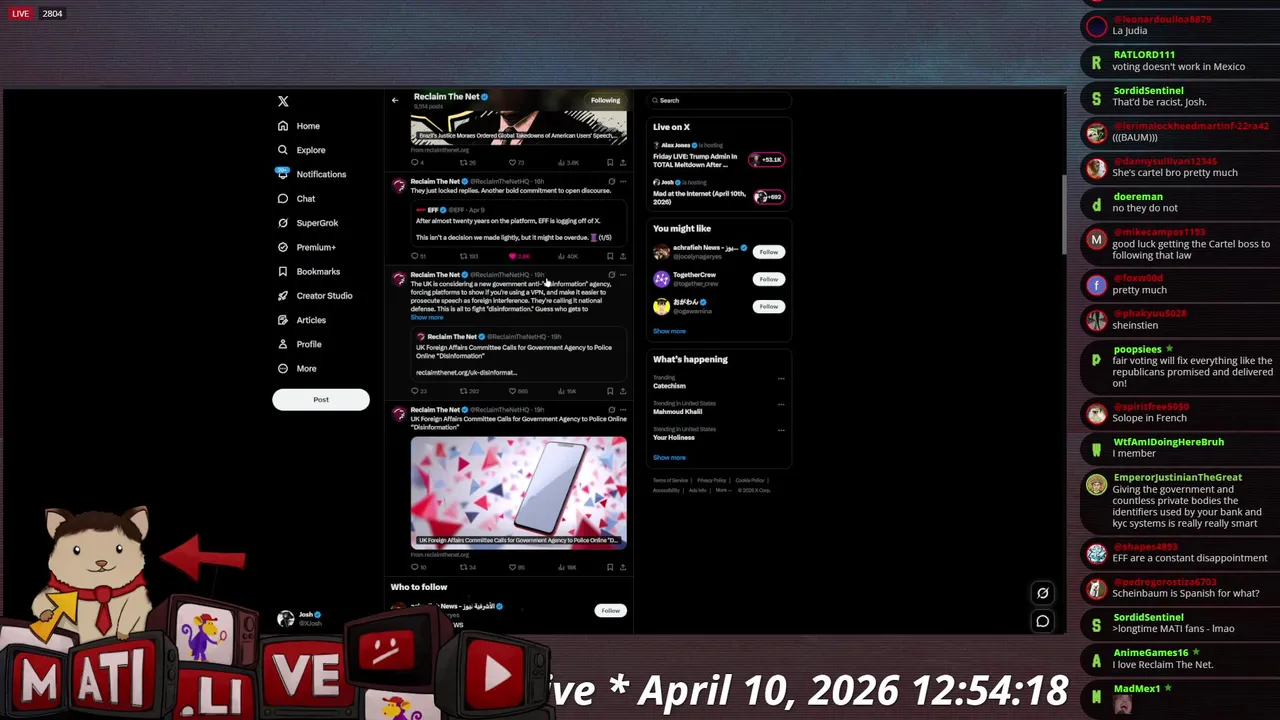Image resolution: width=1280 pixels, height=720 pixels.
Task: Reply to the Brazil Moraes tweet with 4 replies
Action: pos(414,162)
